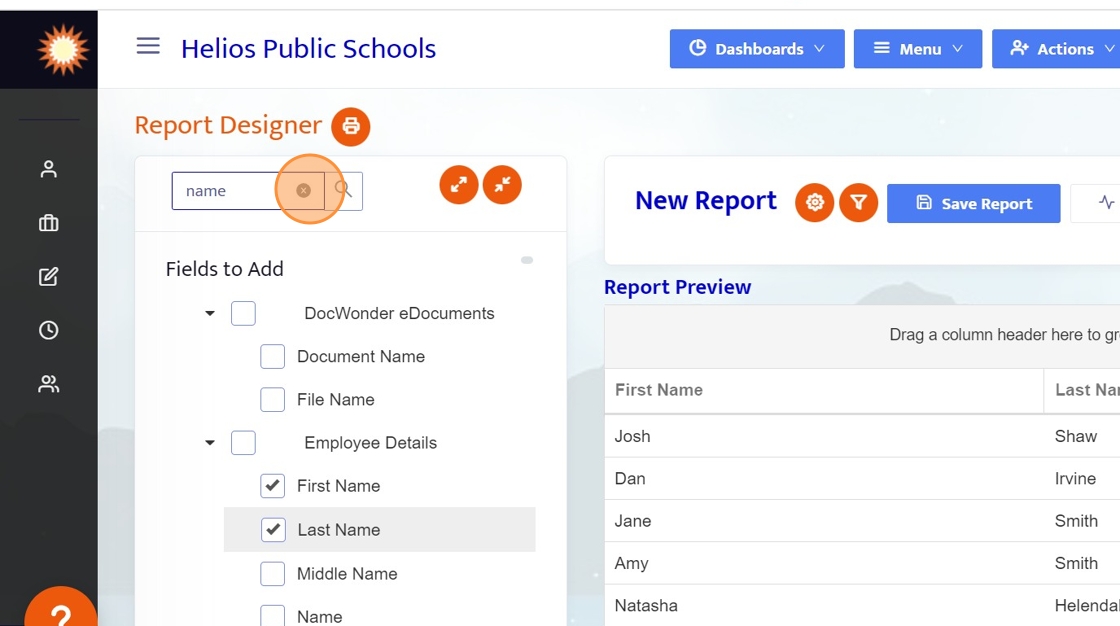This screenshot has height=626, width=1120.
Task: Open the people group sidebar icon
Action: (x=49, y=384)
